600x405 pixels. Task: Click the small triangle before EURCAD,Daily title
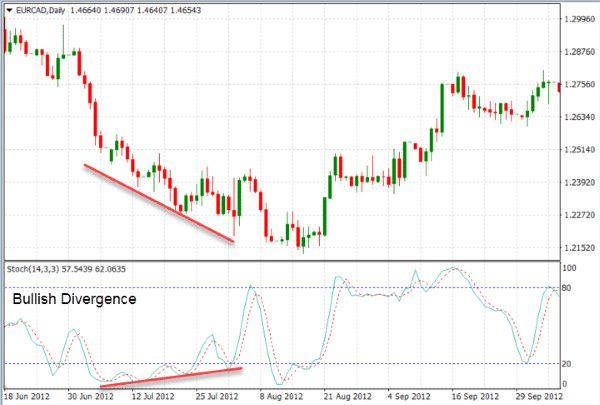pyautogui.click(x=7, y=9)
